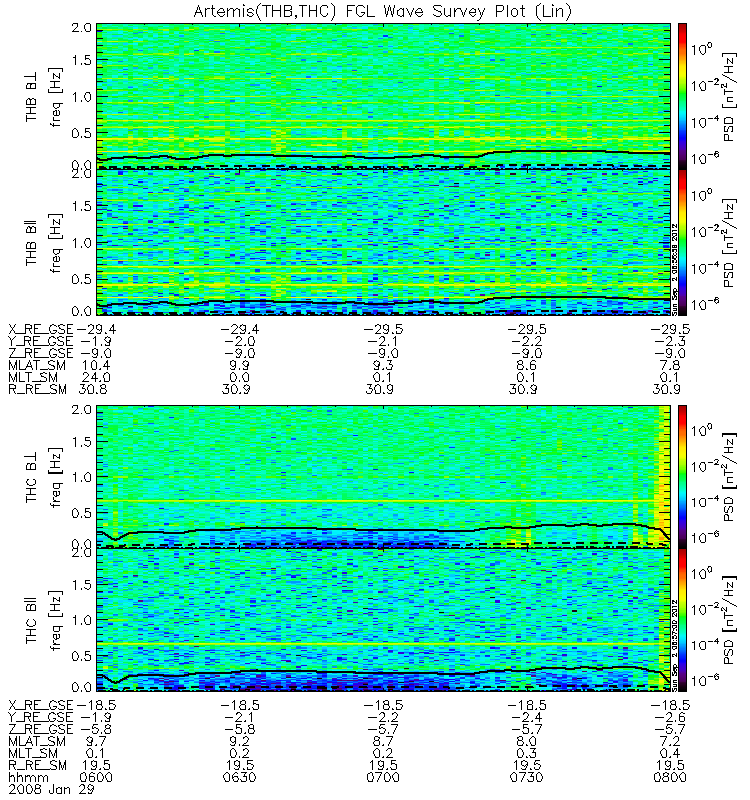This screenshot has width=750, height=800.
Task: Click the date label '2008 Jan 29'
Action: (x=51, y=789)
